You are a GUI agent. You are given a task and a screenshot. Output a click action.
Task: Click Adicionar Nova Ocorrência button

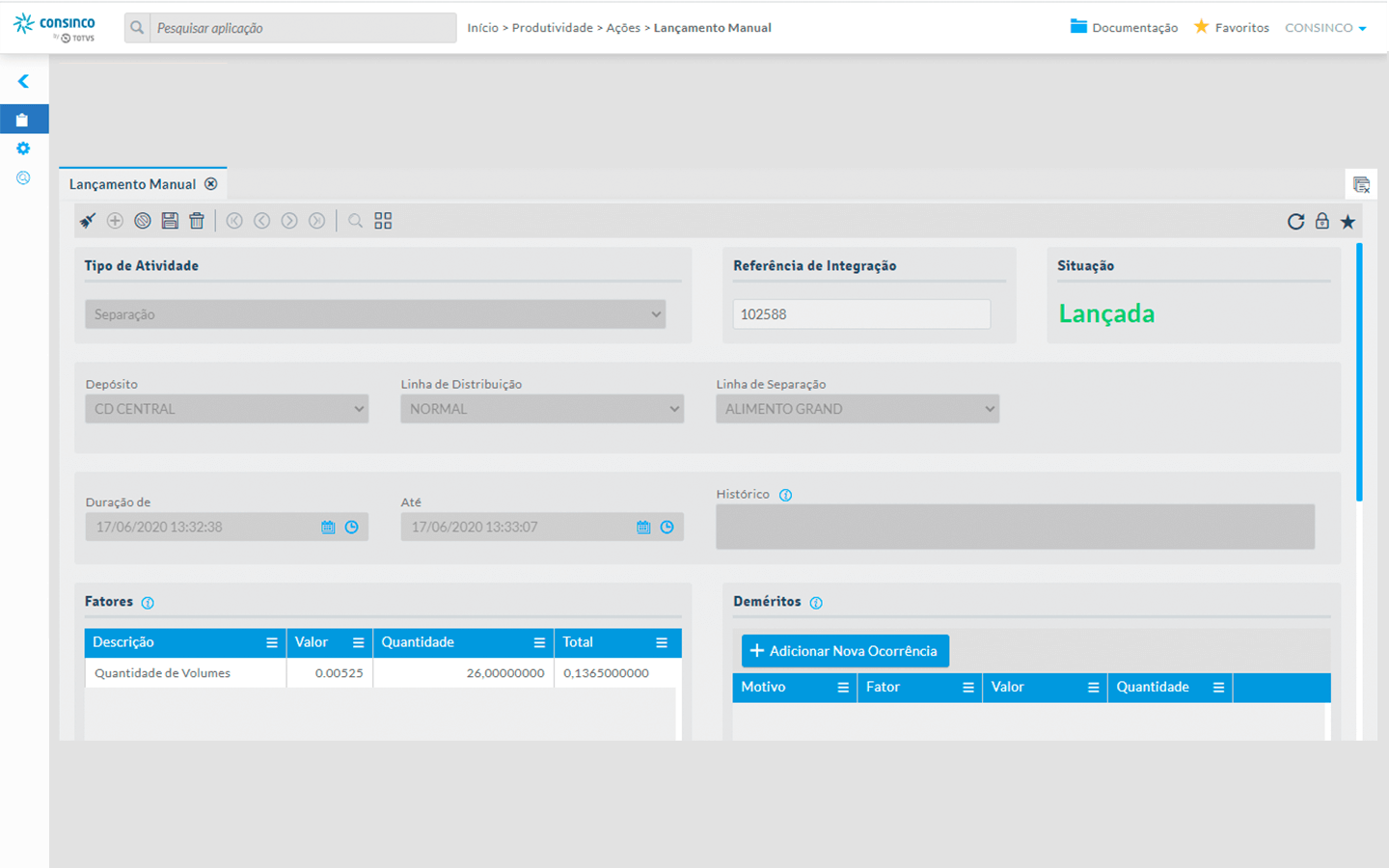point(845,651)
